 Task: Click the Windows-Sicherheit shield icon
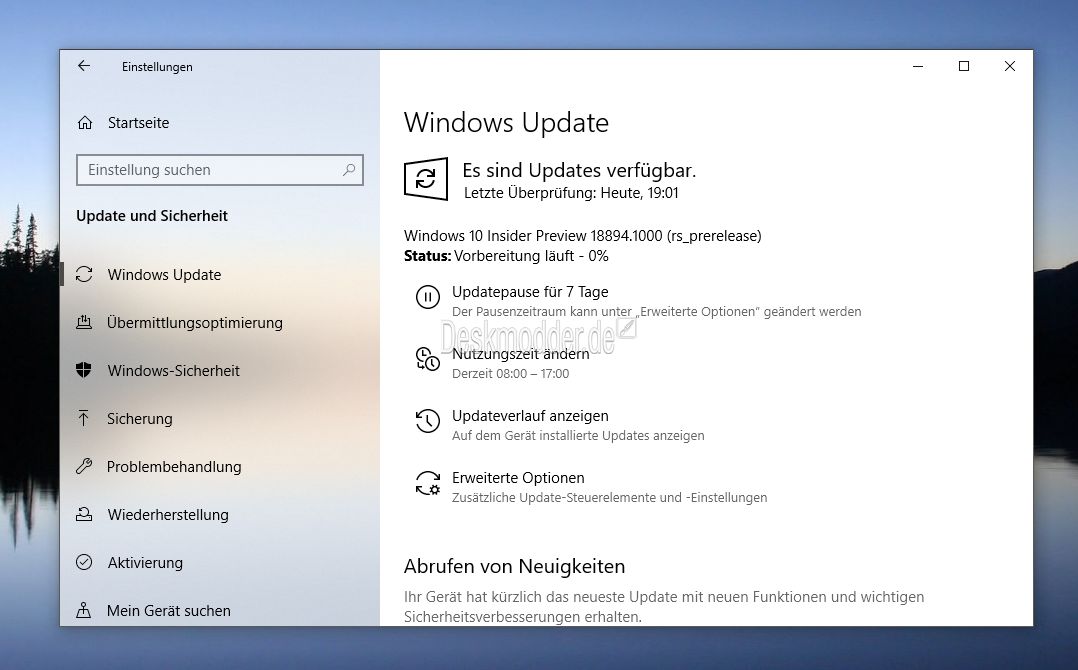(x=84, y=370)
